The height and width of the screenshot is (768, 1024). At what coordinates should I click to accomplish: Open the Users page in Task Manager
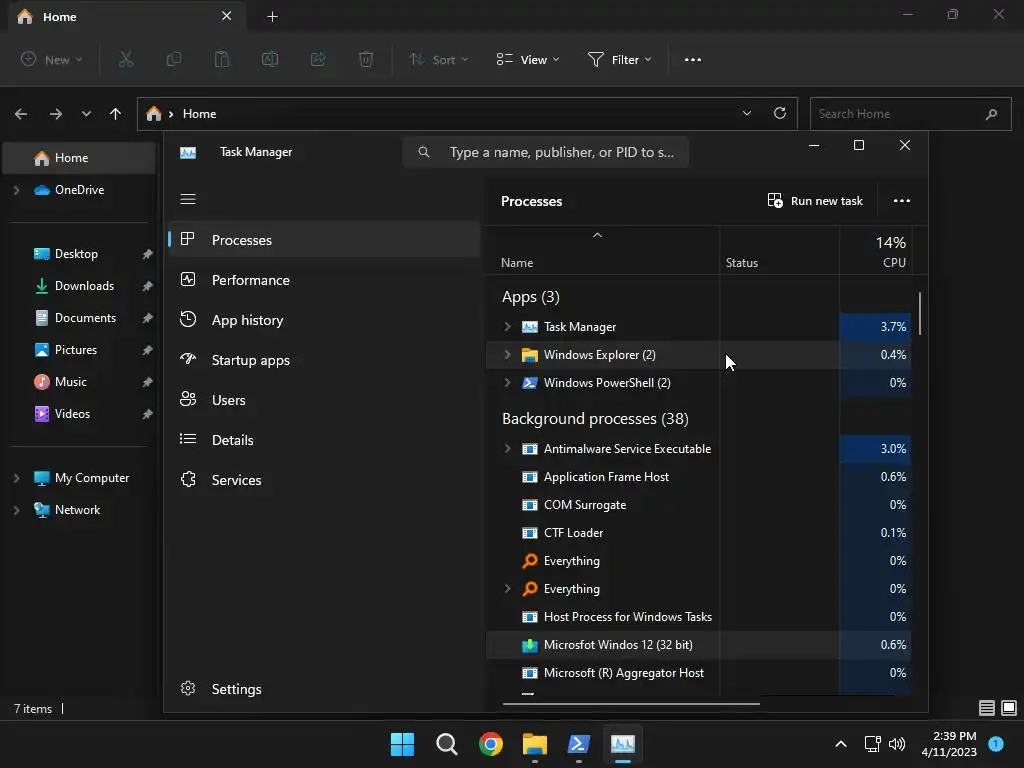(324, 400)
